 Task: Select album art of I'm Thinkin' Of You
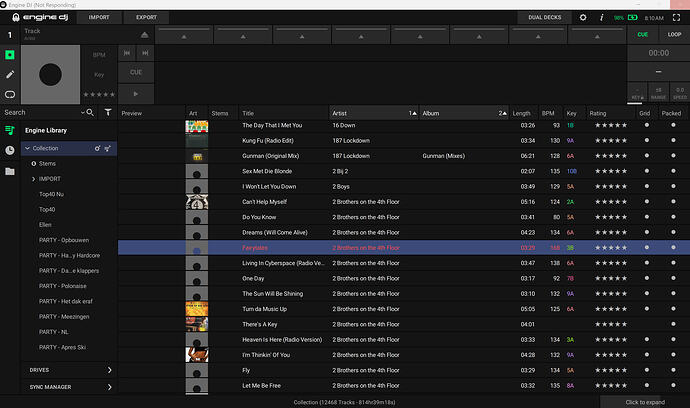pyautogui.click(x=197, y=355)
